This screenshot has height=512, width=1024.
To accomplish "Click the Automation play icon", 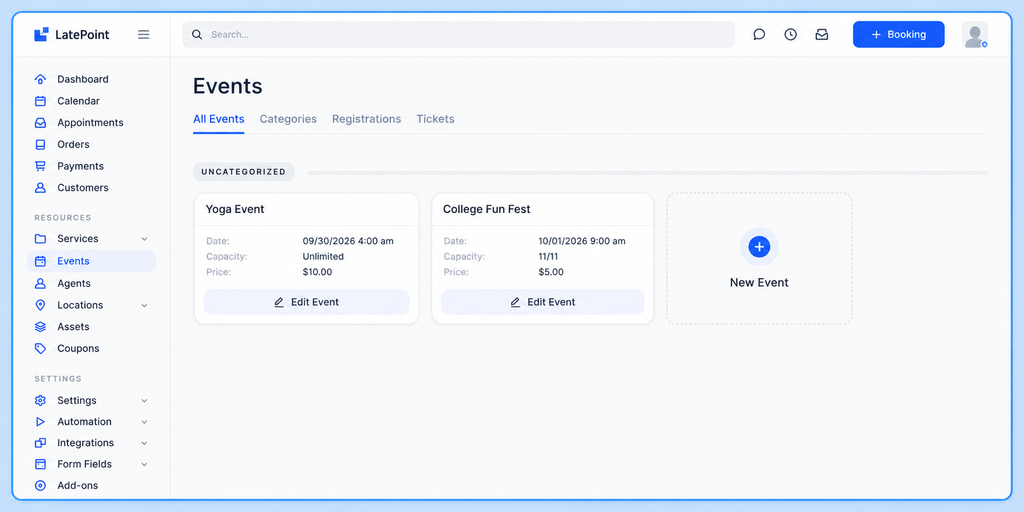I will pos(40,422).
